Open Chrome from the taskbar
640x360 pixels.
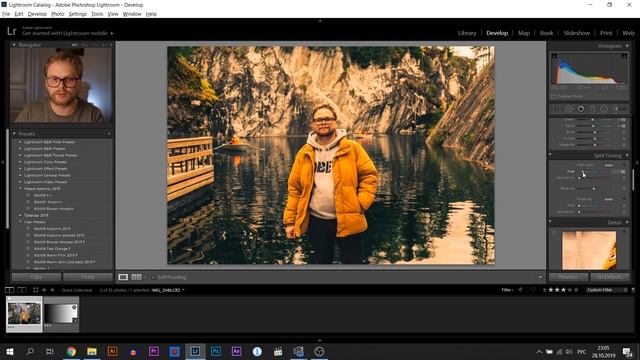pos(71,351)
